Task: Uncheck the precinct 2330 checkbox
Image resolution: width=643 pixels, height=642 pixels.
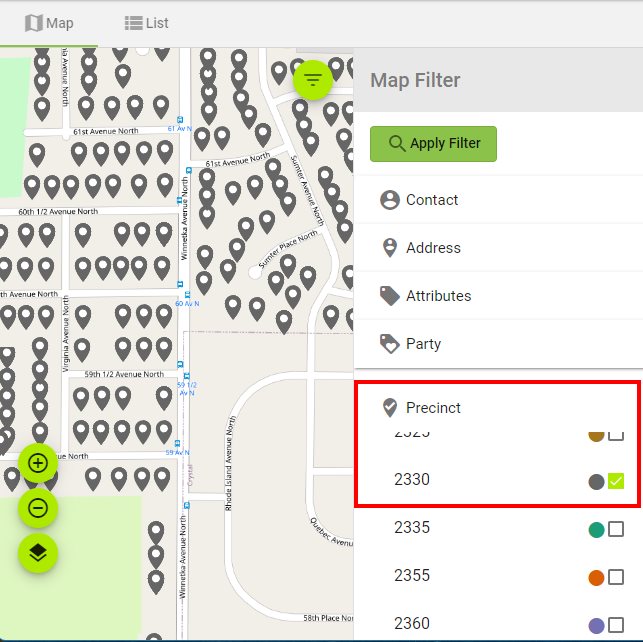Action: pyautogui.click(x=616, y=481)
